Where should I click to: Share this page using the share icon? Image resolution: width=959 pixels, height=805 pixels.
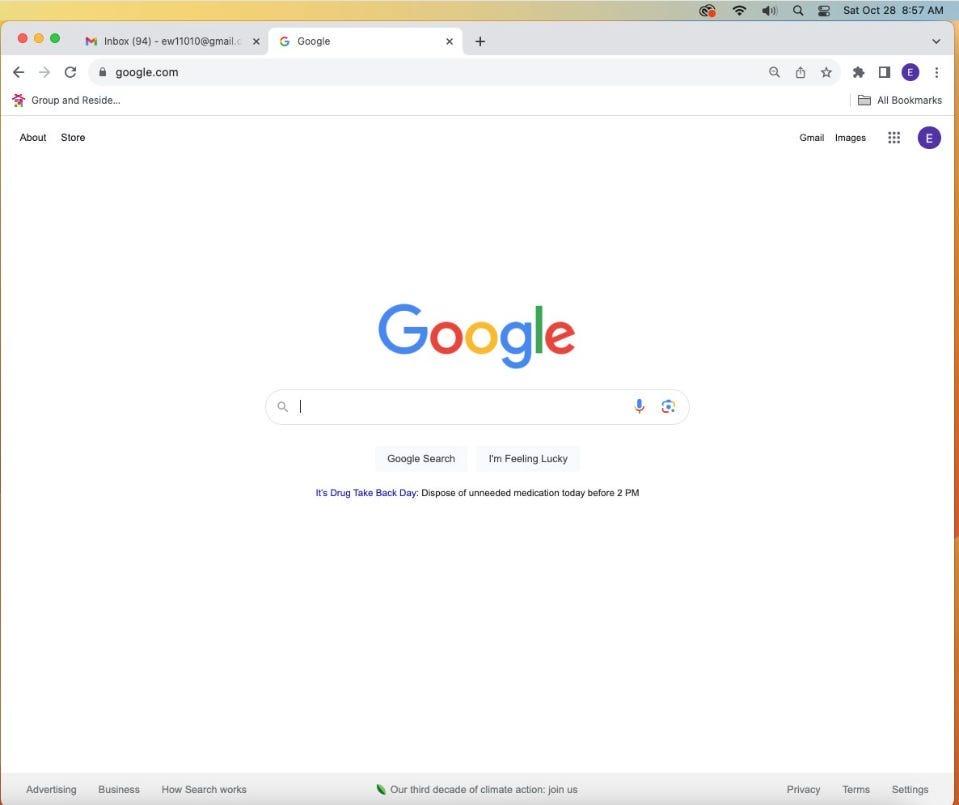[800, 72]
